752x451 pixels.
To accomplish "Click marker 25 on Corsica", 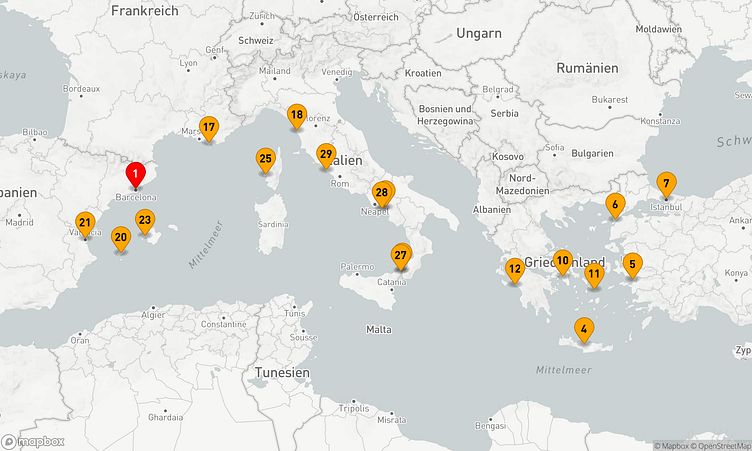I will [x=265, y=159].
